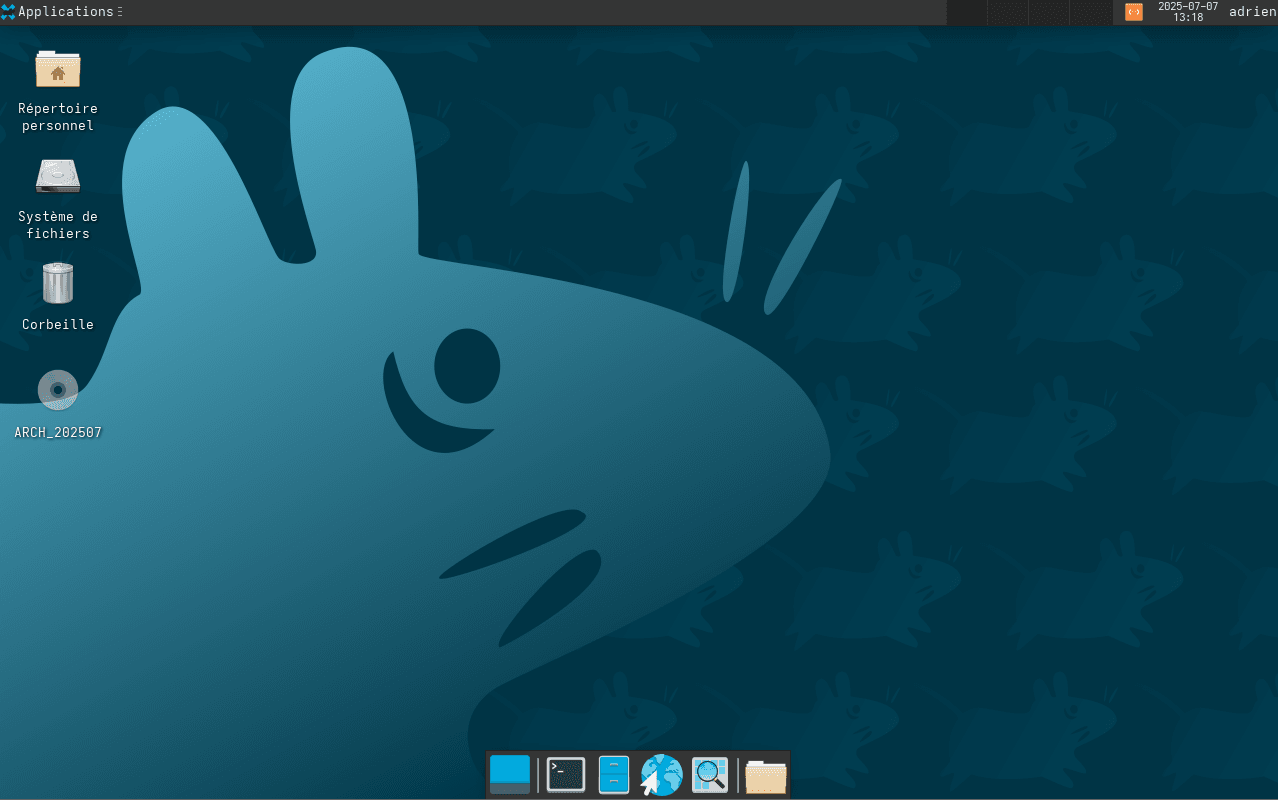
Task: Switch to the second workspace in pager
Action: [1008, 12]
